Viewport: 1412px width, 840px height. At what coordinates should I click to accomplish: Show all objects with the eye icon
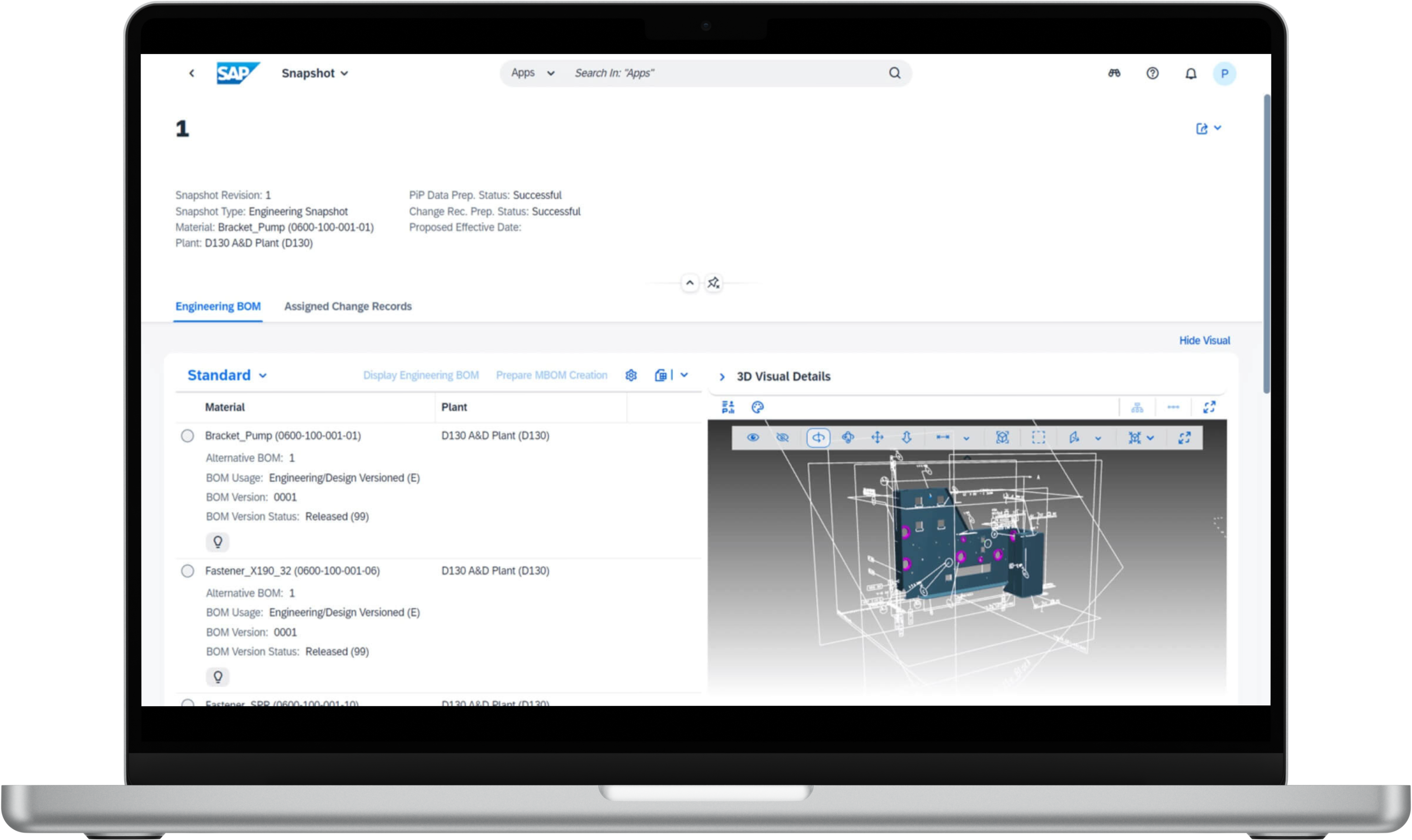click(x=753, y=437)
